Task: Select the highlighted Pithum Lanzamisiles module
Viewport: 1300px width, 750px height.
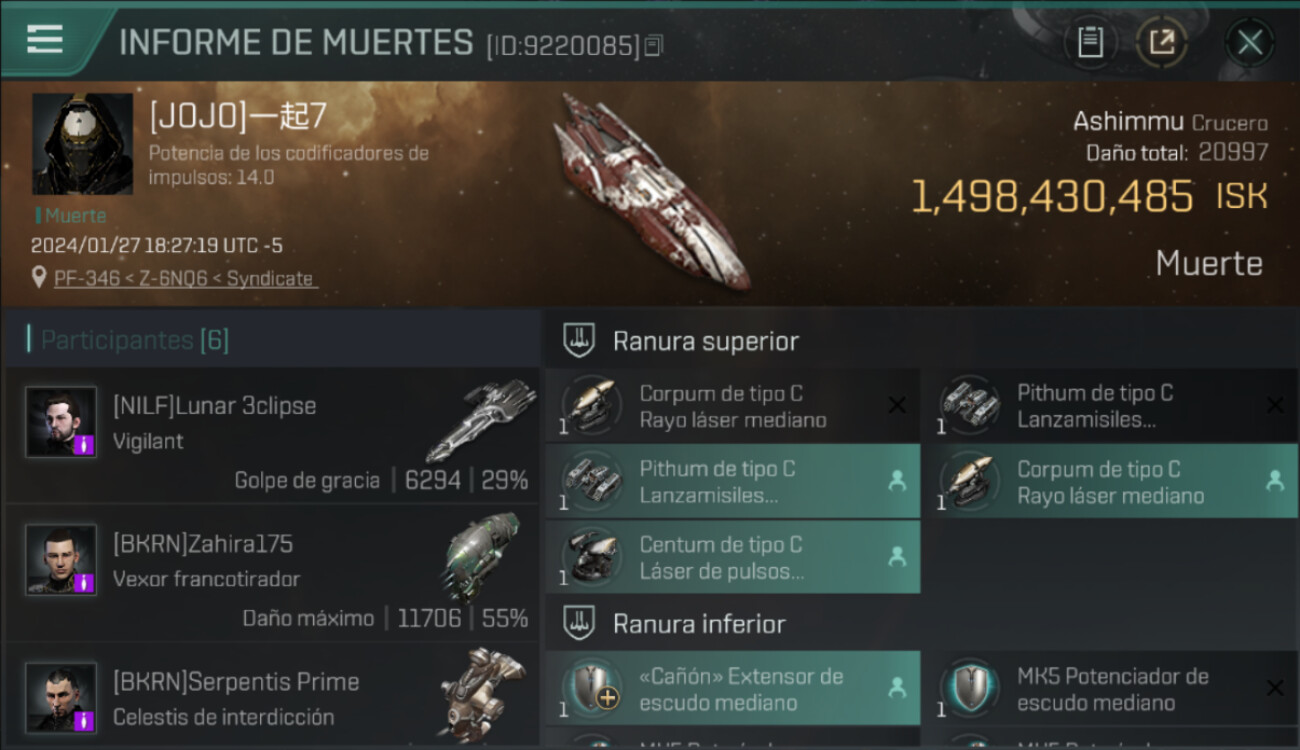Action: pos(733,481)
